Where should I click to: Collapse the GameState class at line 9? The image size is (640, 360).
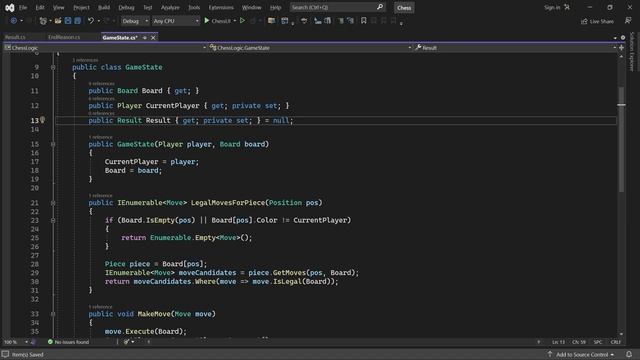(x=53, y=67)
